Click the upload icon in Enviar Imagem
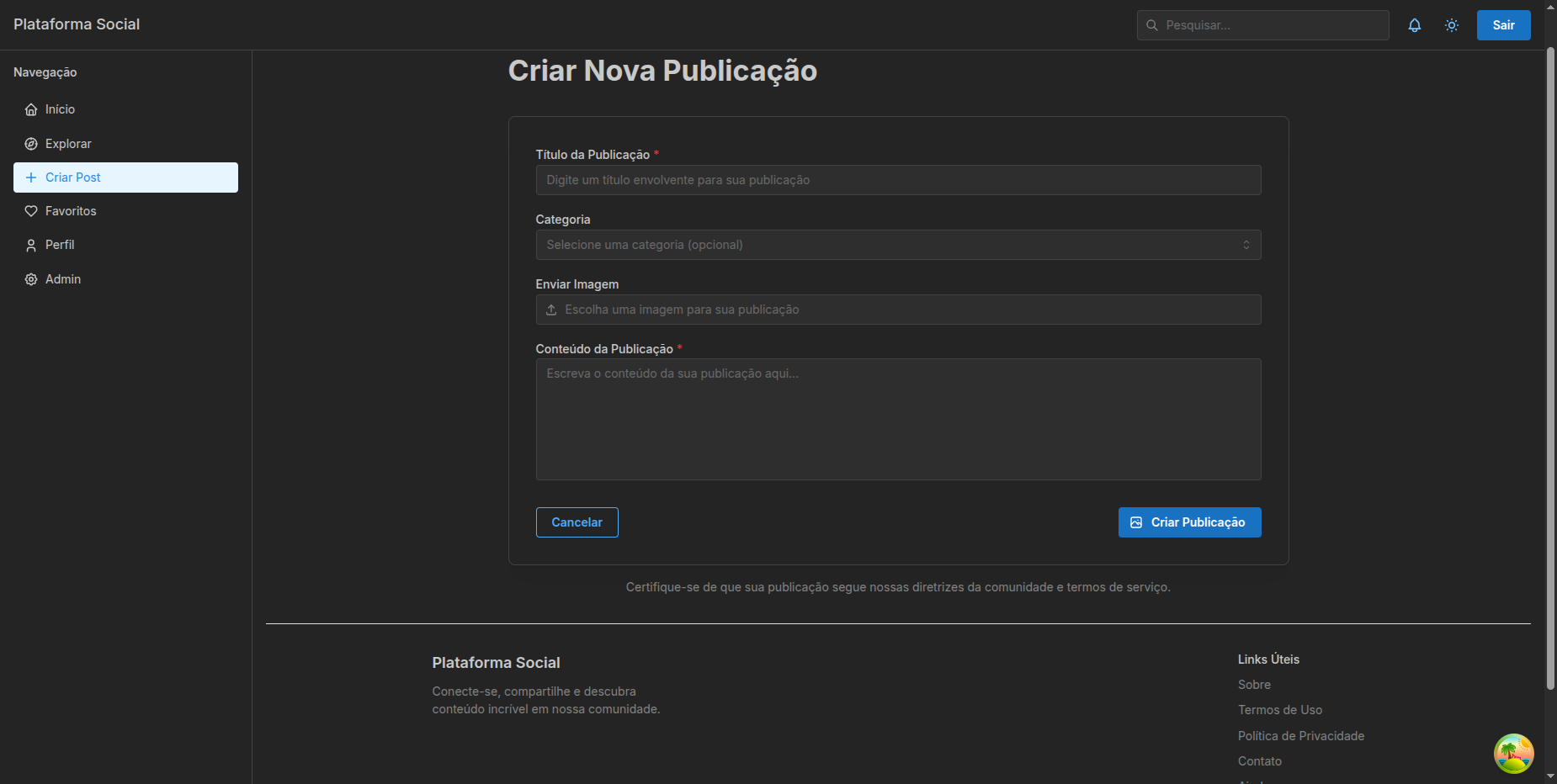Viewport: 1557px width, 784px height. coord(551,310)
